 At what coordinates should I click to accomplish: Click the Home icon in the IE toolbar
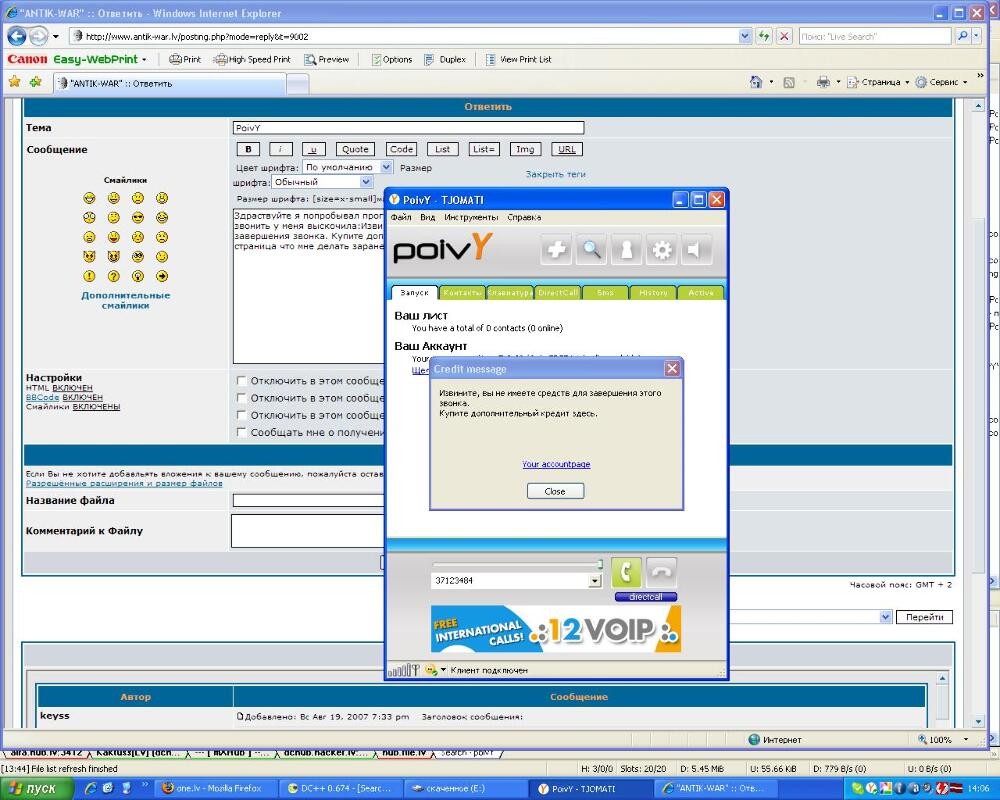[756, 82]
